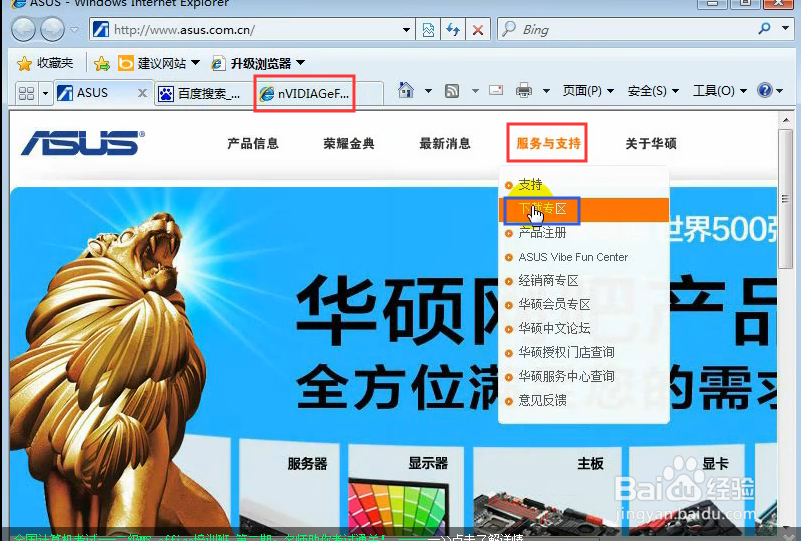Expand the print options dropdown arrow
Viewport: 801px width, 541px height.
click(x=546, y=91)
